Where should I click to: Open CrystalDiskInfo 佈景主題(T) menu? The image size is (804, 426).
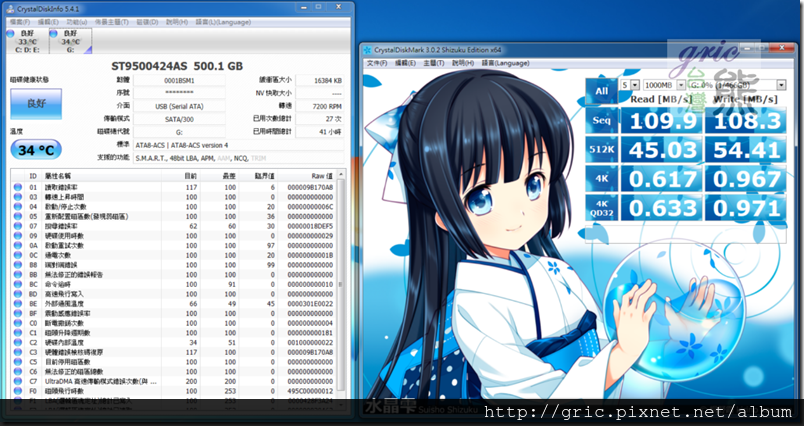point(111,22)
